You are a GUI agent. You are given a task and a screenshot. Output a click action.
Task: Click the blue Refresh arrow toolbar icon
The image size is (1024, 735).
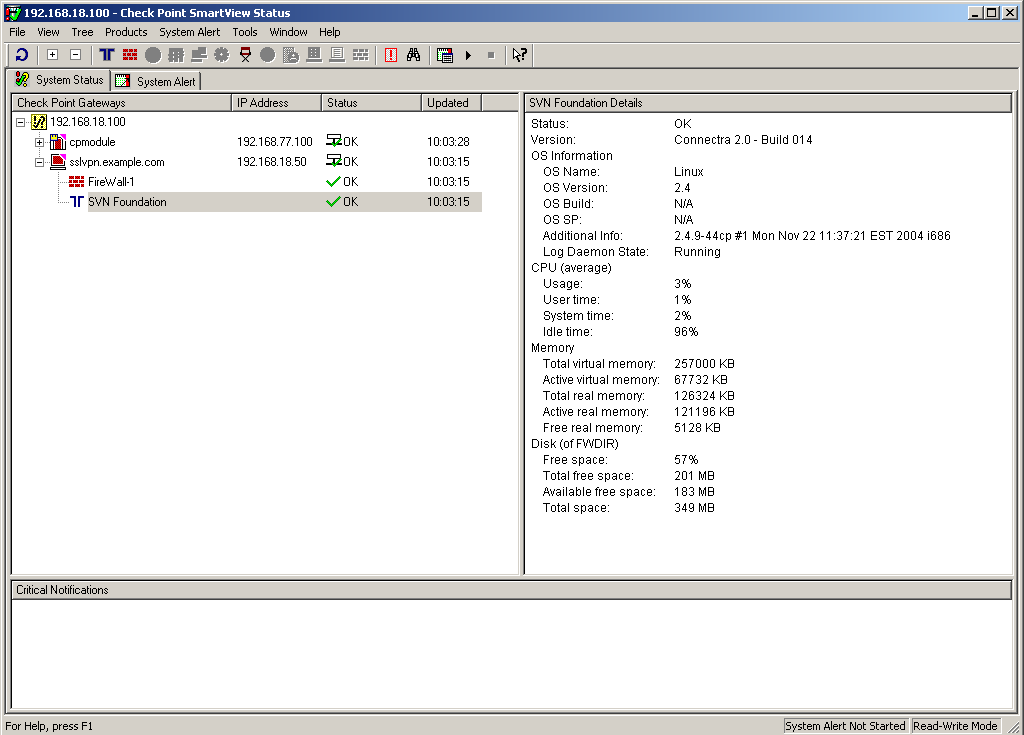pos(22,56)
